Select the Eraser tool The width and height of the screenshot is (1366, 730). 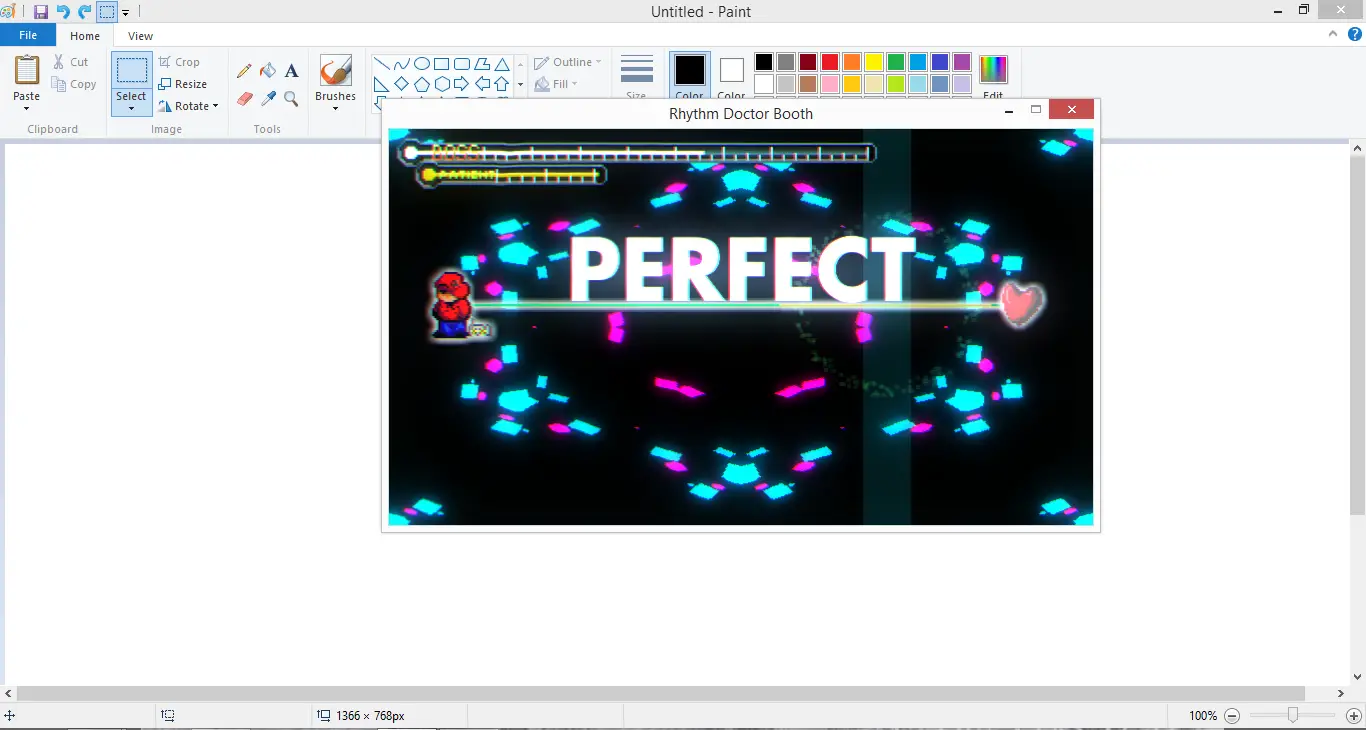click(244, 99)
